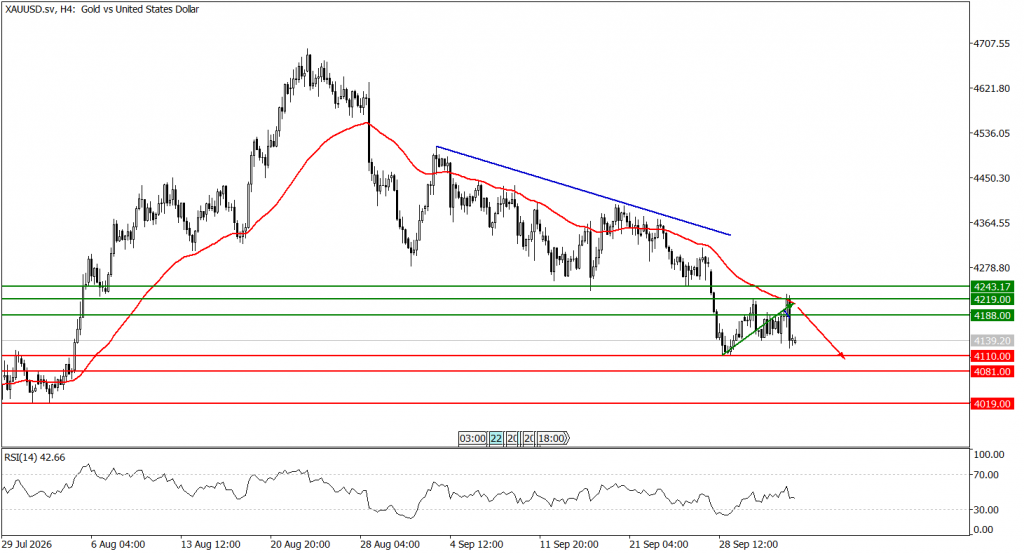Select the 4243.17 green level price tag

[992, 286]
